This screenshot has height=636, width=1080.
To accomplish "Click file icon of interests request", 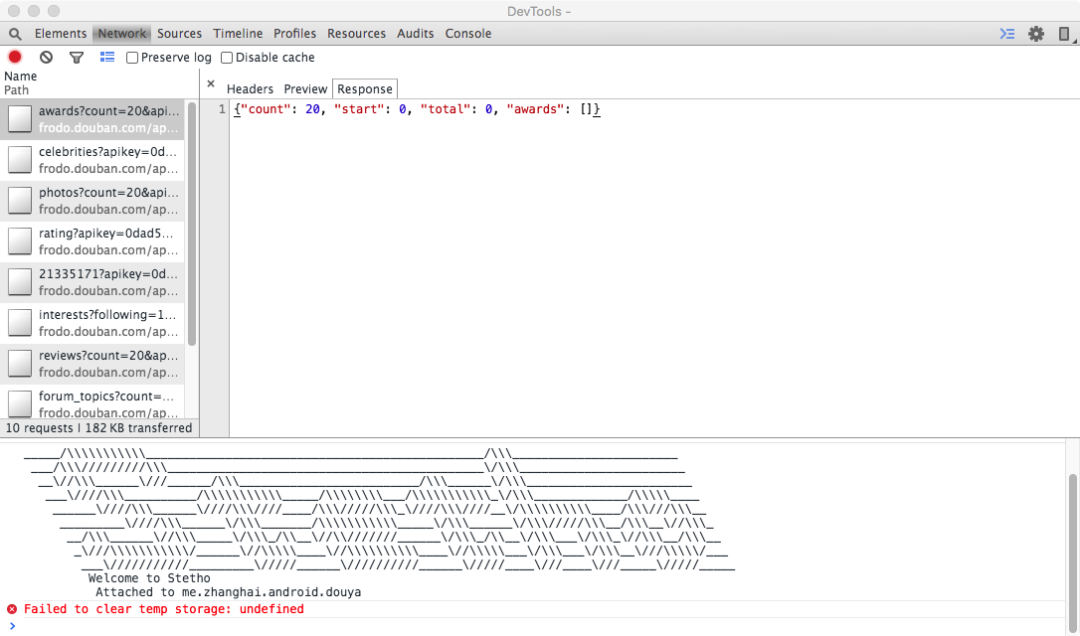I will click(x=19, y=322).
